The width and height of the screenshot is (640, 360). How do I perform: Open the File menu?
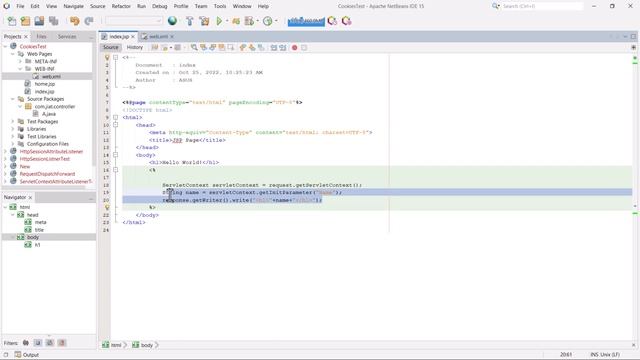(x=20, y=6)
